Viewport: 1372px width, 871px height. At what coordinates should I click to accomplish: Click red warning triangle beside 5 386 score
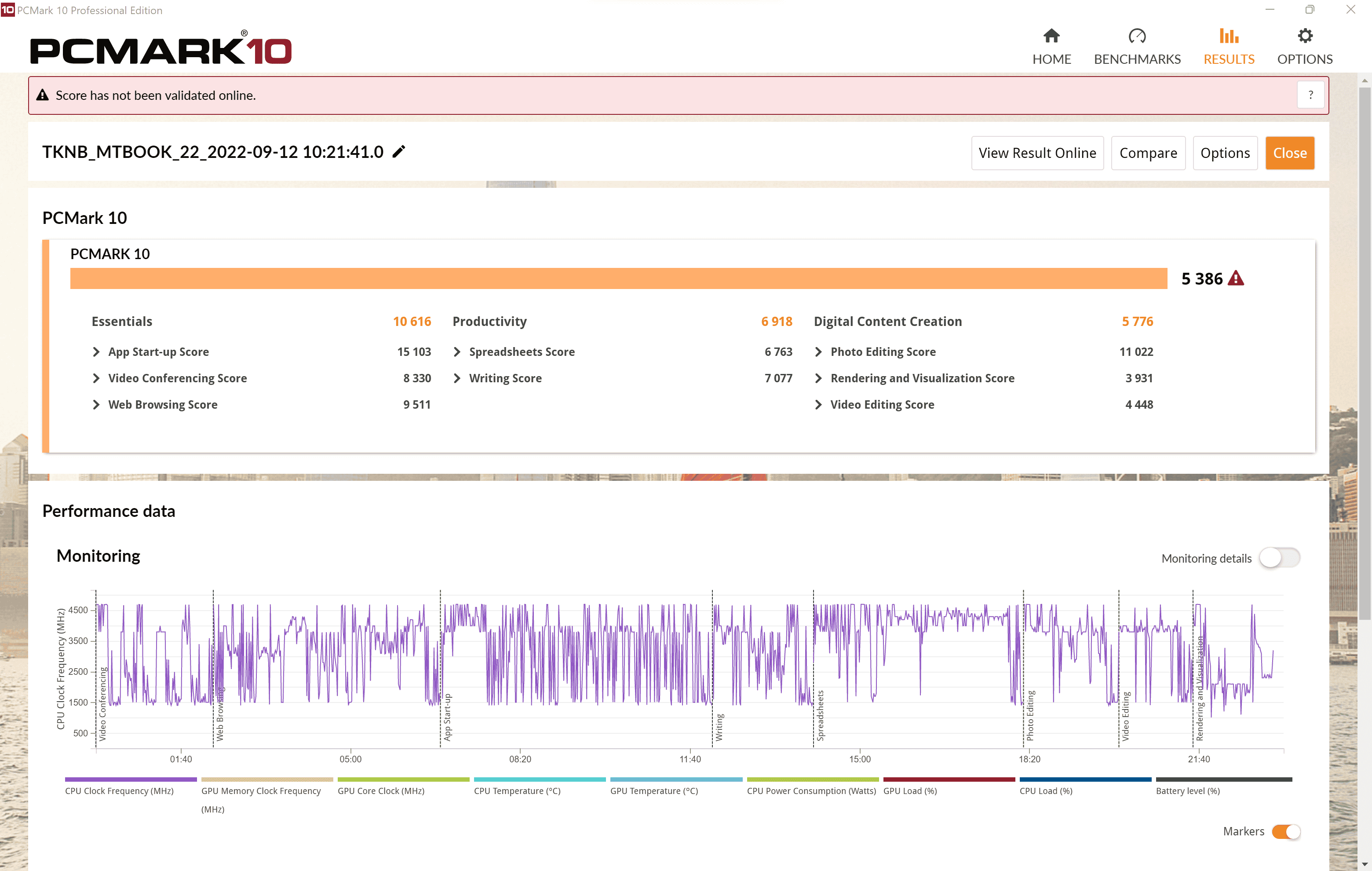1236,278
